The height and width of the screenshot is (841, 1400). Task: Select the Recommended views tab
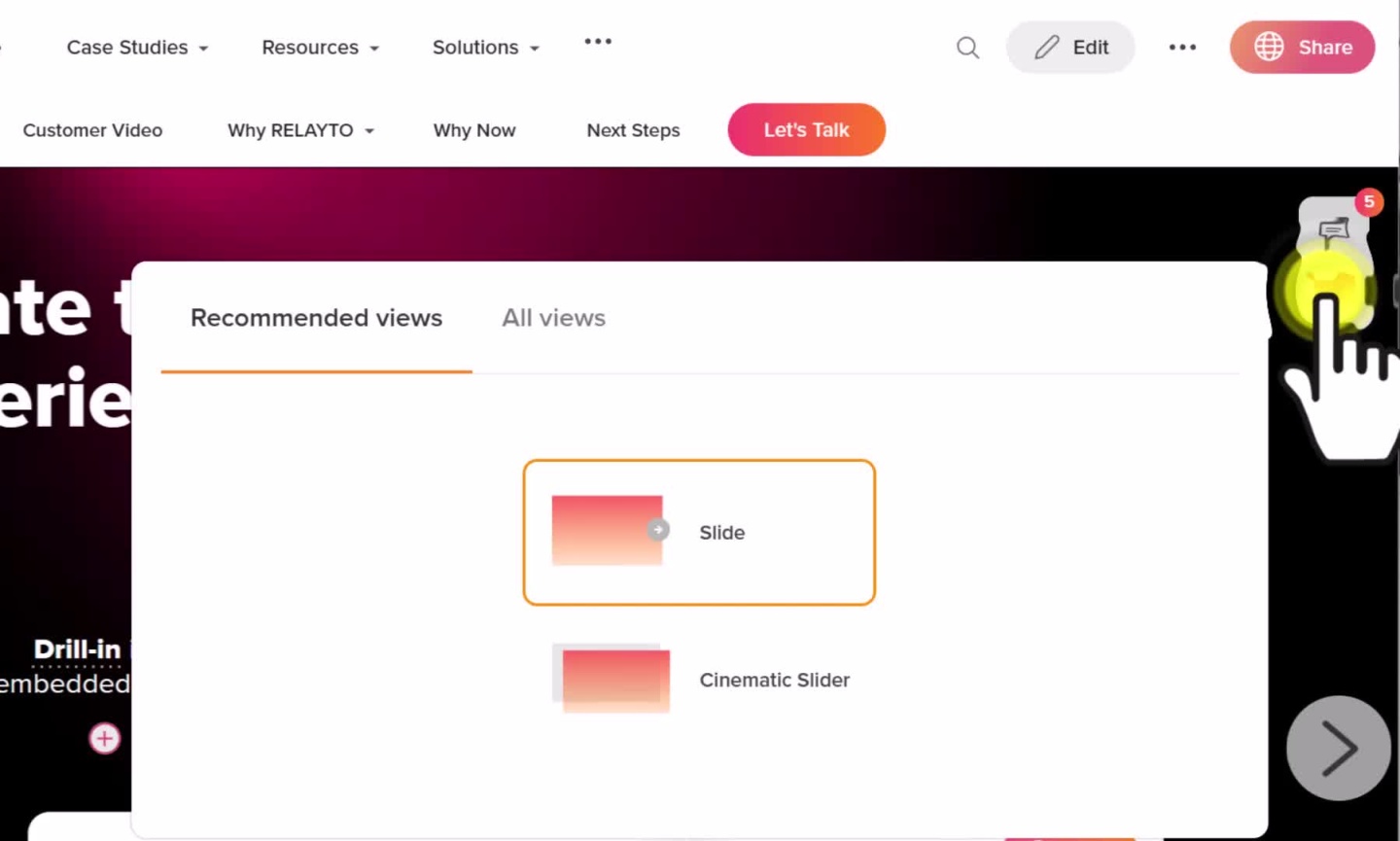316,318
